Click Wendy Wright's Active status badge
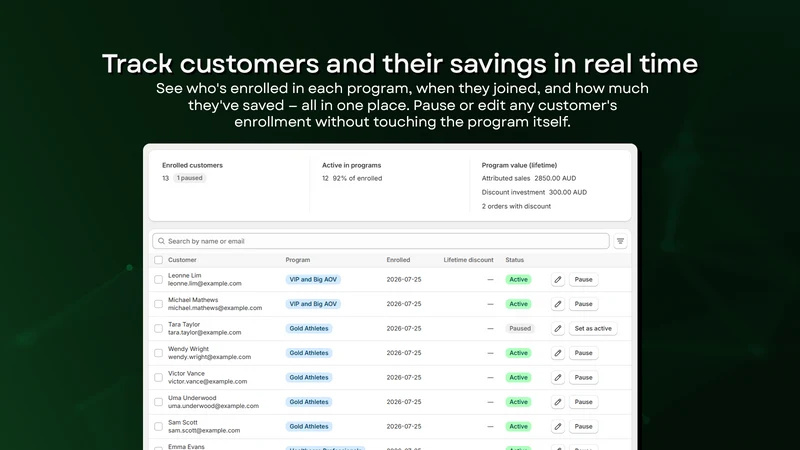Screen dimensions: 800x450 (518, 353)
